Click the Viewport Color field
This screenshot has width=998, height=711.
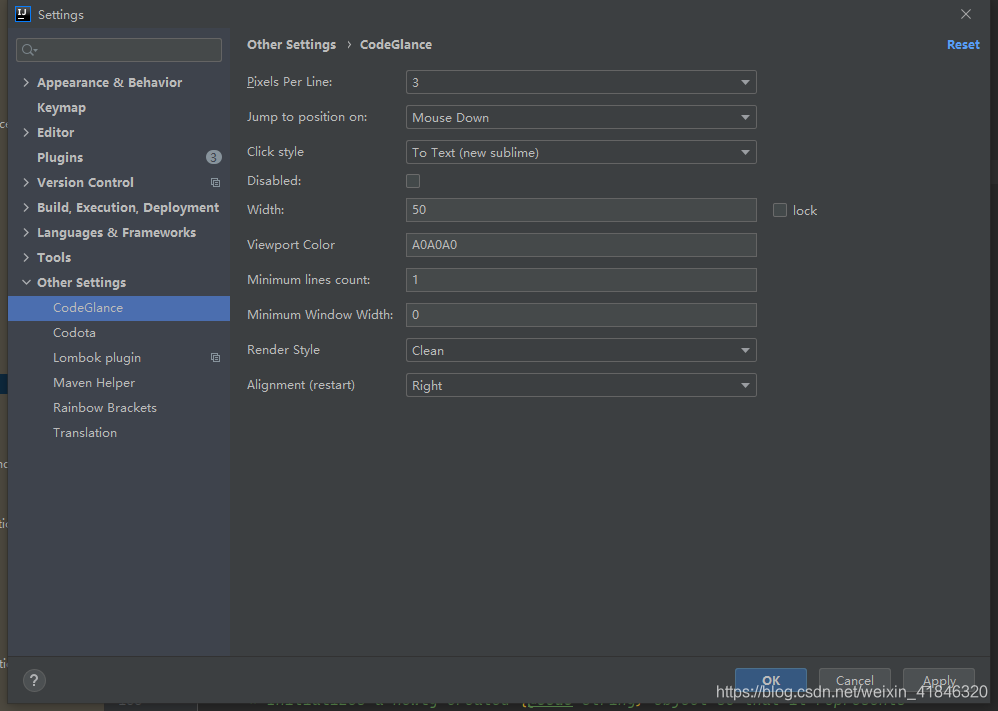click(581, 245)
